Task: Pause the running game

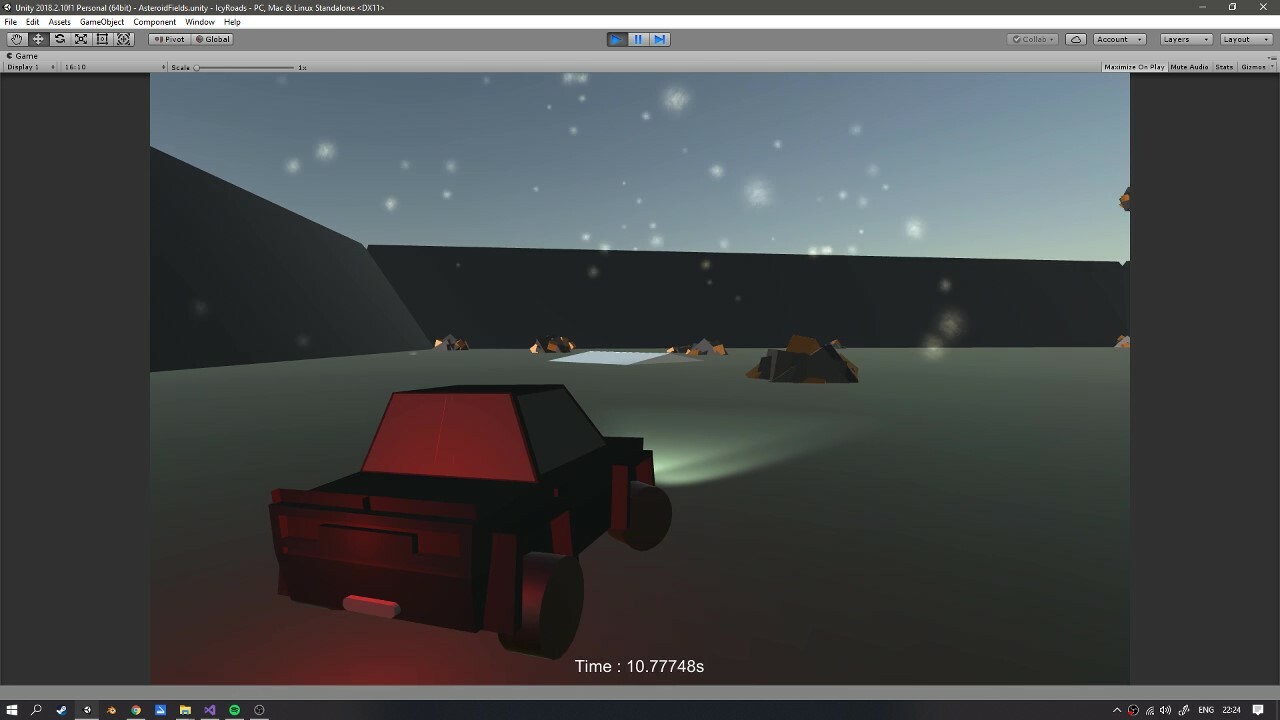Action: [x=638, y=39]
